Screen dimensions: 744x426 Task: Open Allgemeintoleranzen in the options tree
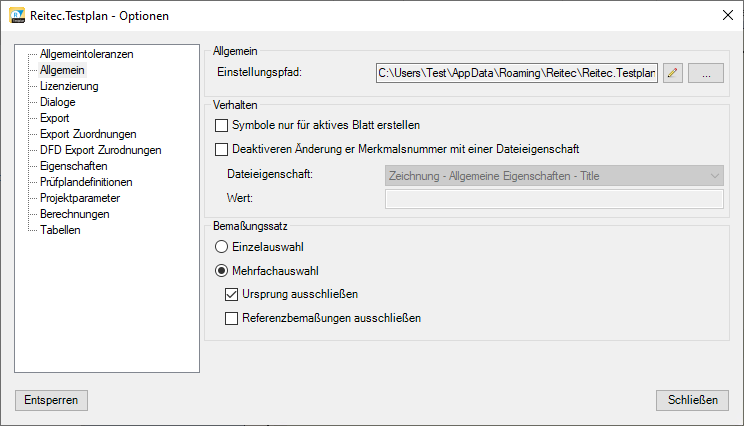[x=86, y=54]
